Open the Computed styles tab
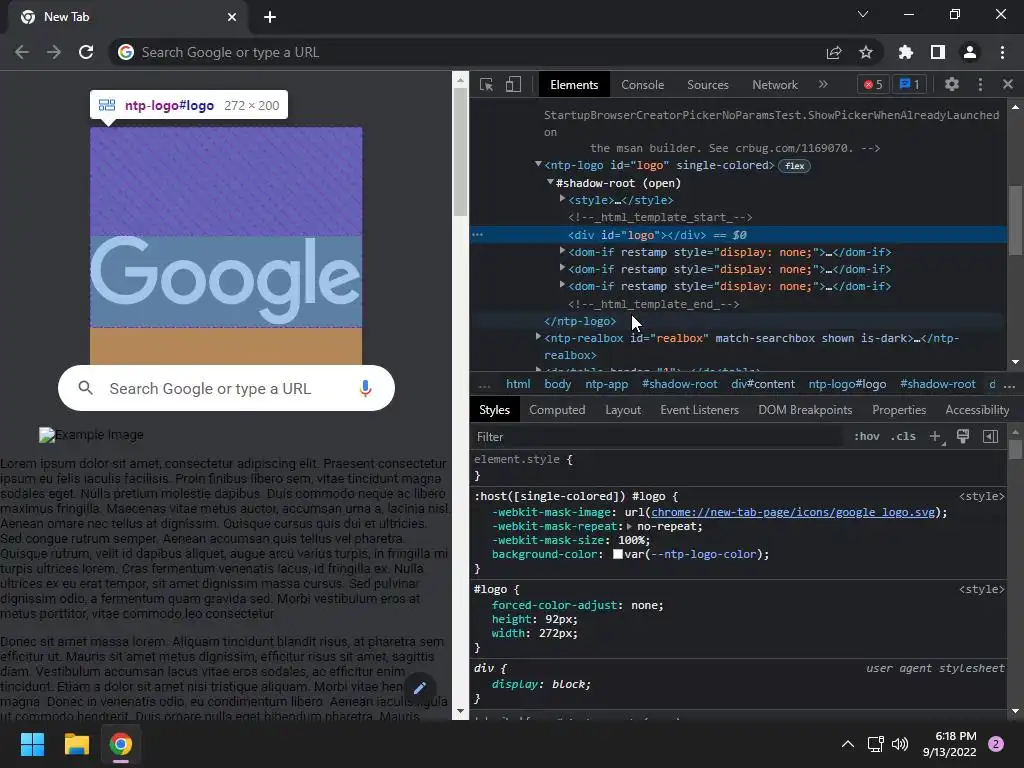This screenshot has width=1024, height=768. 557,410
